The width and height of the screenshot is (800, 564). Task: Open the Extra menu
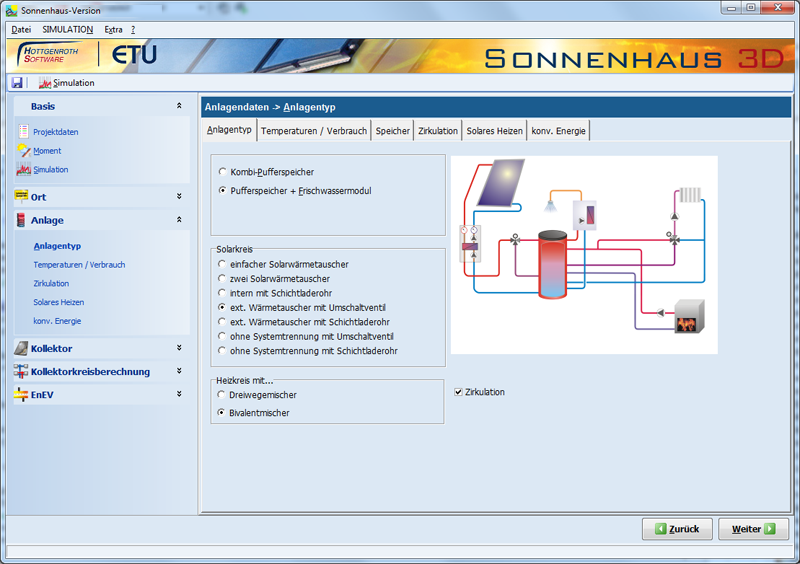point(113,30)
